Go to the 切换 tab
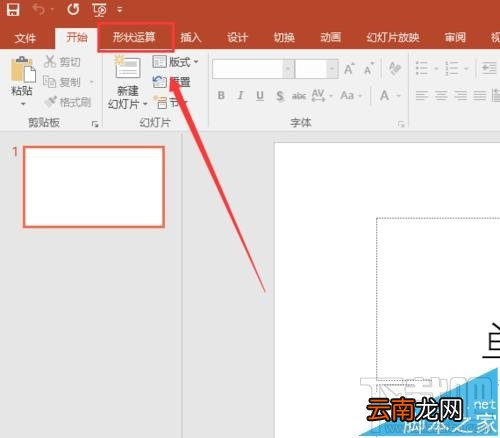The image size is (500, 438). pyautogui.click(x=284, y=37)
